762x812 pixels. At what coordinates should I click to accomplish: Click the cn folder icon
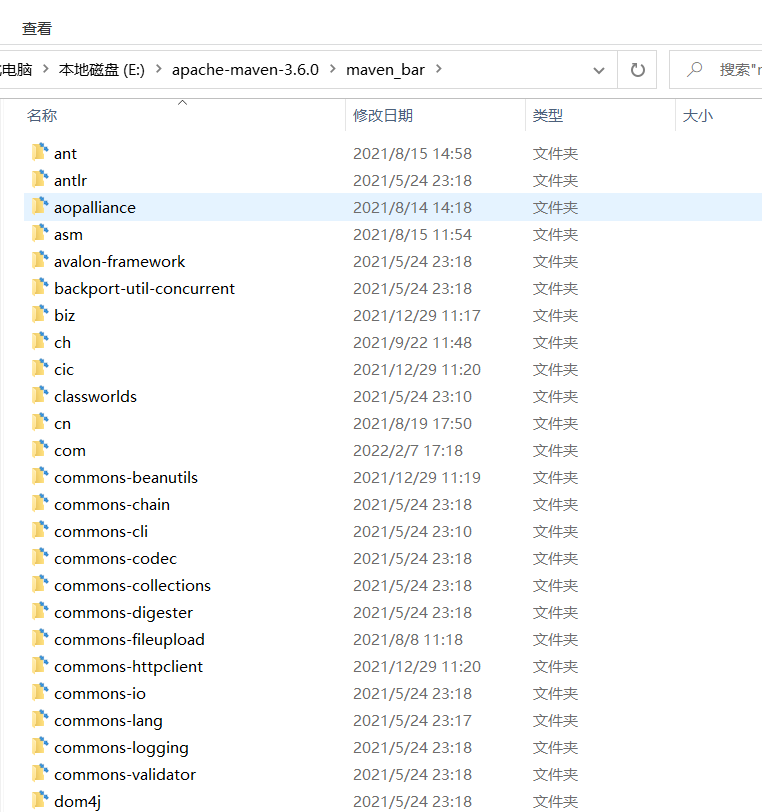(40, 422)
